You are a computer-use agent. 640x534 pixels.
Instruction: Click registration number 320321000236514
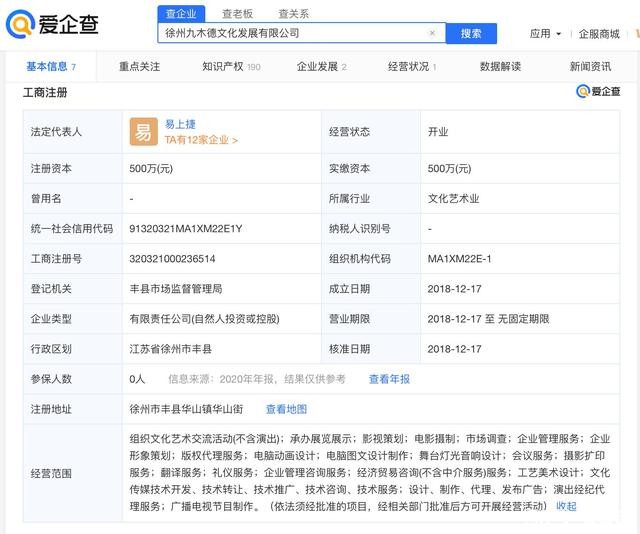(x=172, y=259)
